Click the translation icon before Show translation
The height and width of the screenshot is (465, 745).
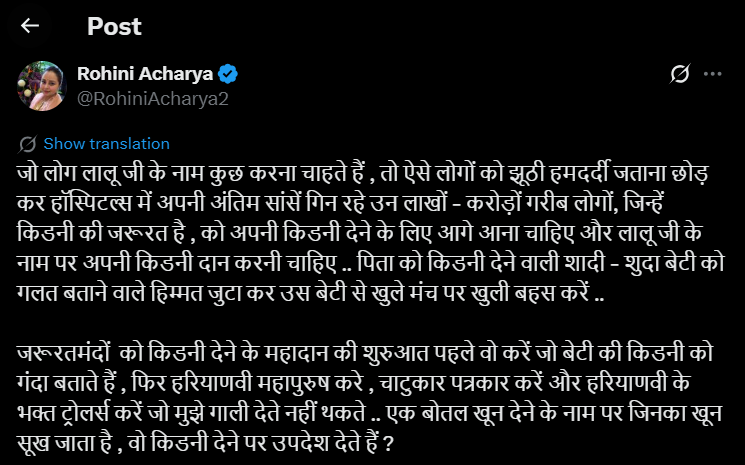pos(28,143)
